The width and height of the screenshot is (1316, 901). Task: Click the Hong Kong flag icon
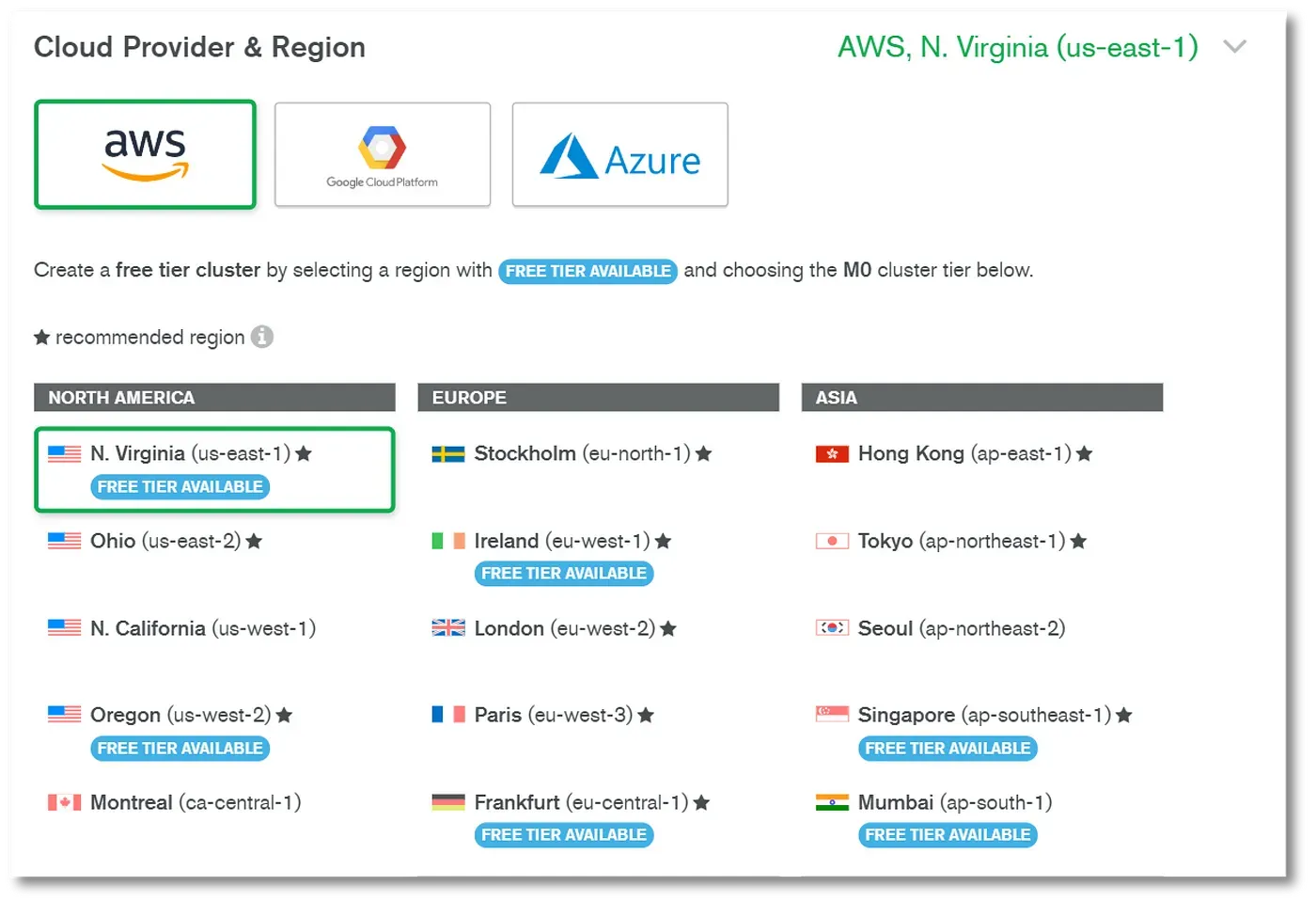[x=832, y=454]
